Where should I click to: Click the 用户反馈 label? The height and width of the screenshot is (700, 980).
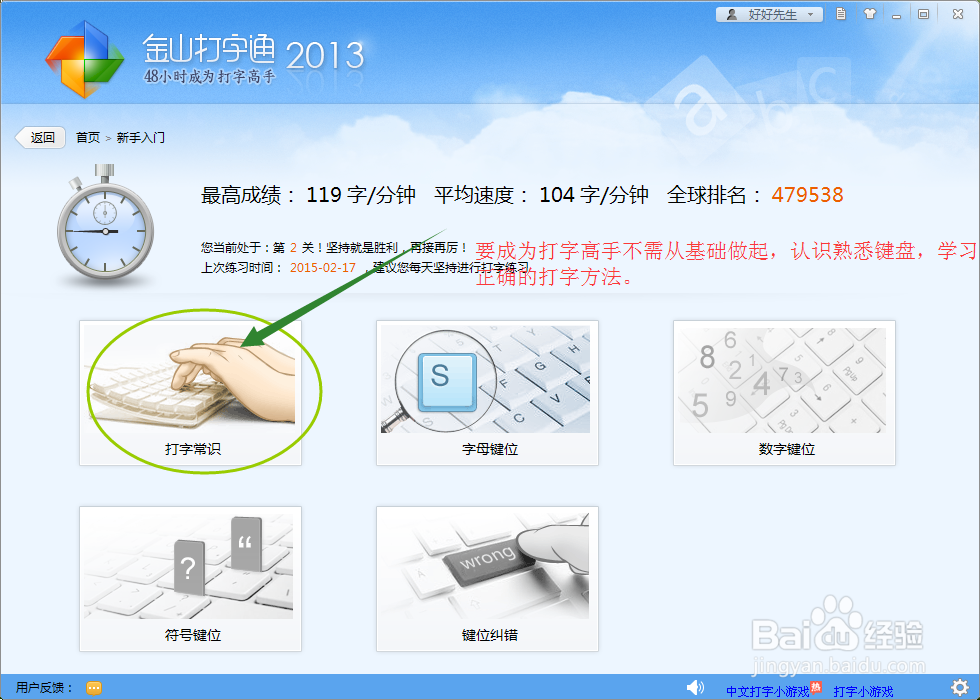(x=44, y=688)
